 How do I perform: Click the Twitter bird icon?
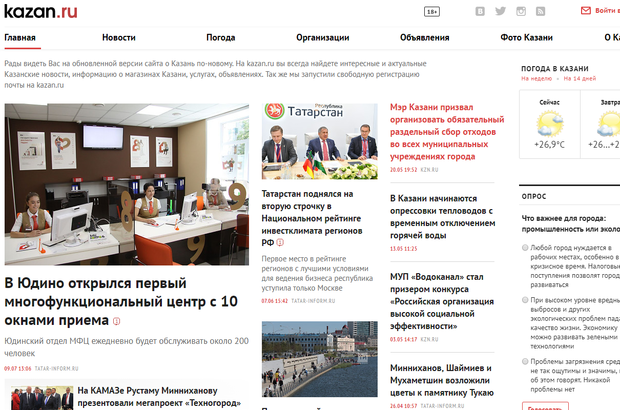click(x=500, y=11)
